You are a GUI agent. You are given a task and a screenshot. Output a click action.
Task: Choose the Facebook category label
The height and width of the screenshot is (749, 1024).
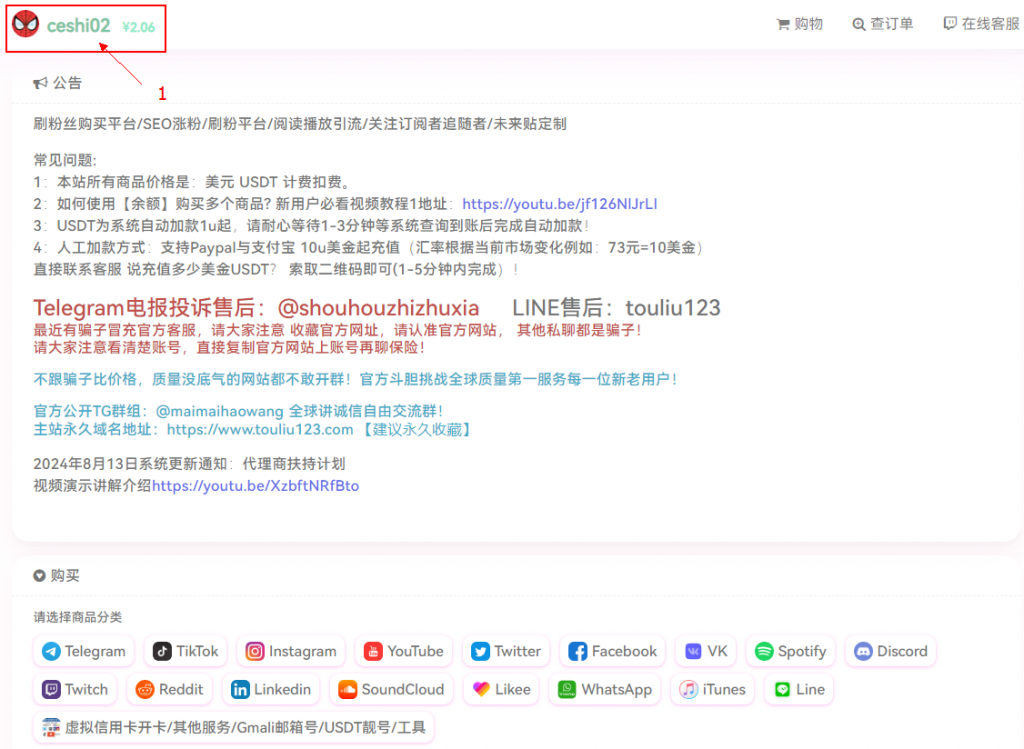624,651
